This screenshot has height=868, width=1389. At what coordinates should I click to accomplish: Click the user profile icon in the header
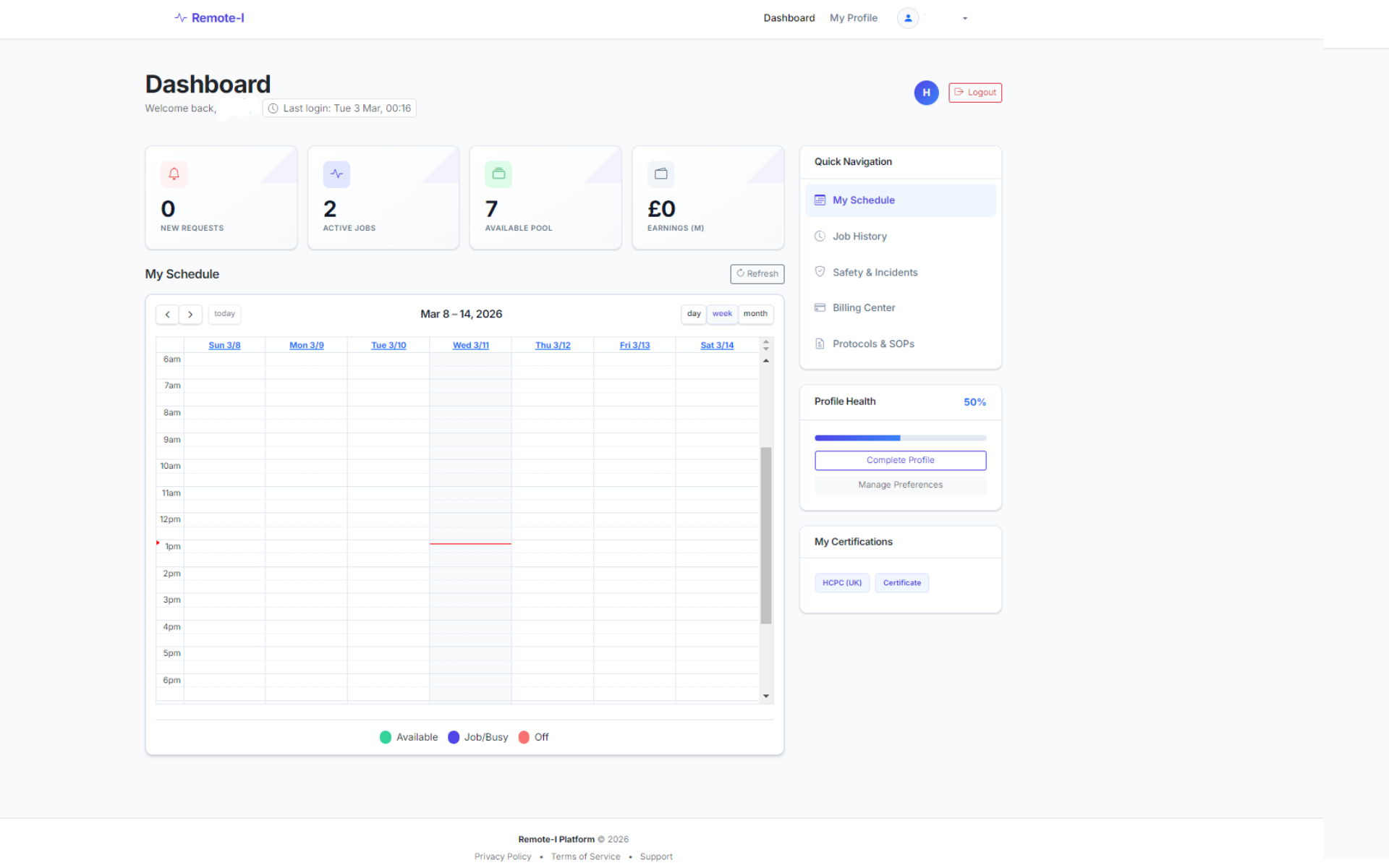tap(908, 18)
